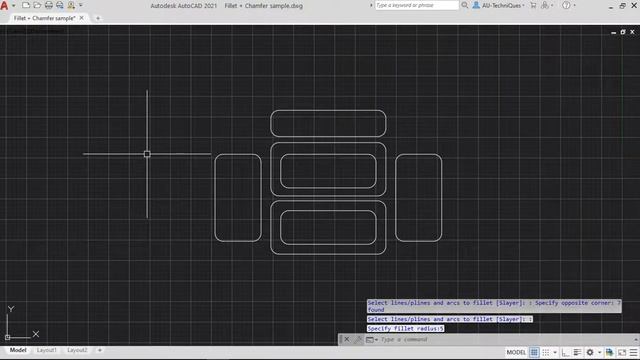Toggle Ortho mode in status bar
The width and height of the screenshot is (640, 360).
pos(565,352)
